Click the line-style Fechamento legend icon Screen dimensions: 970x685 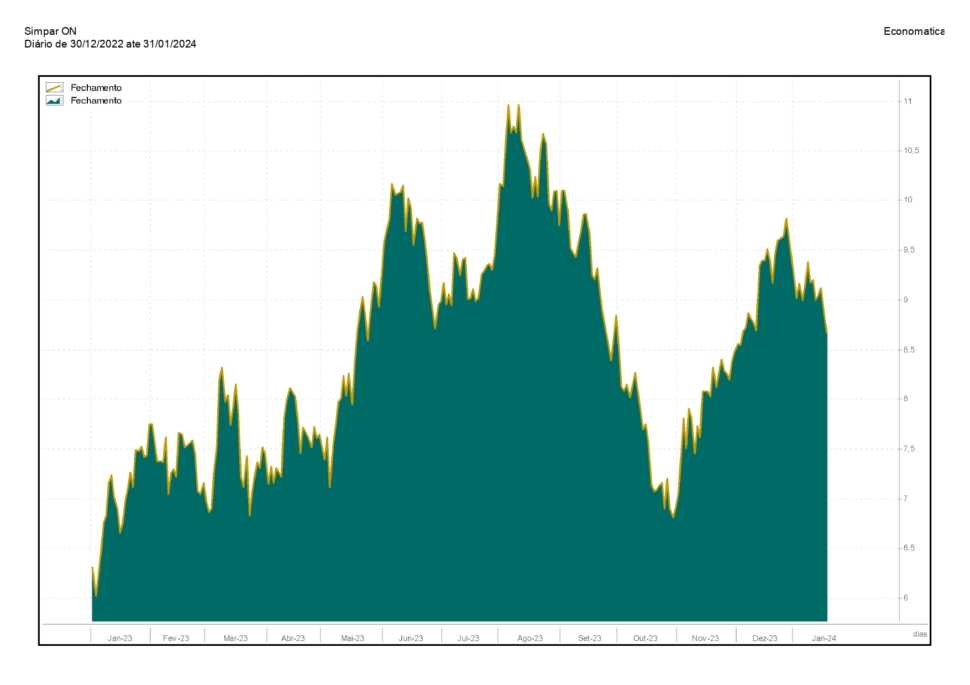(x=55, y=88)
